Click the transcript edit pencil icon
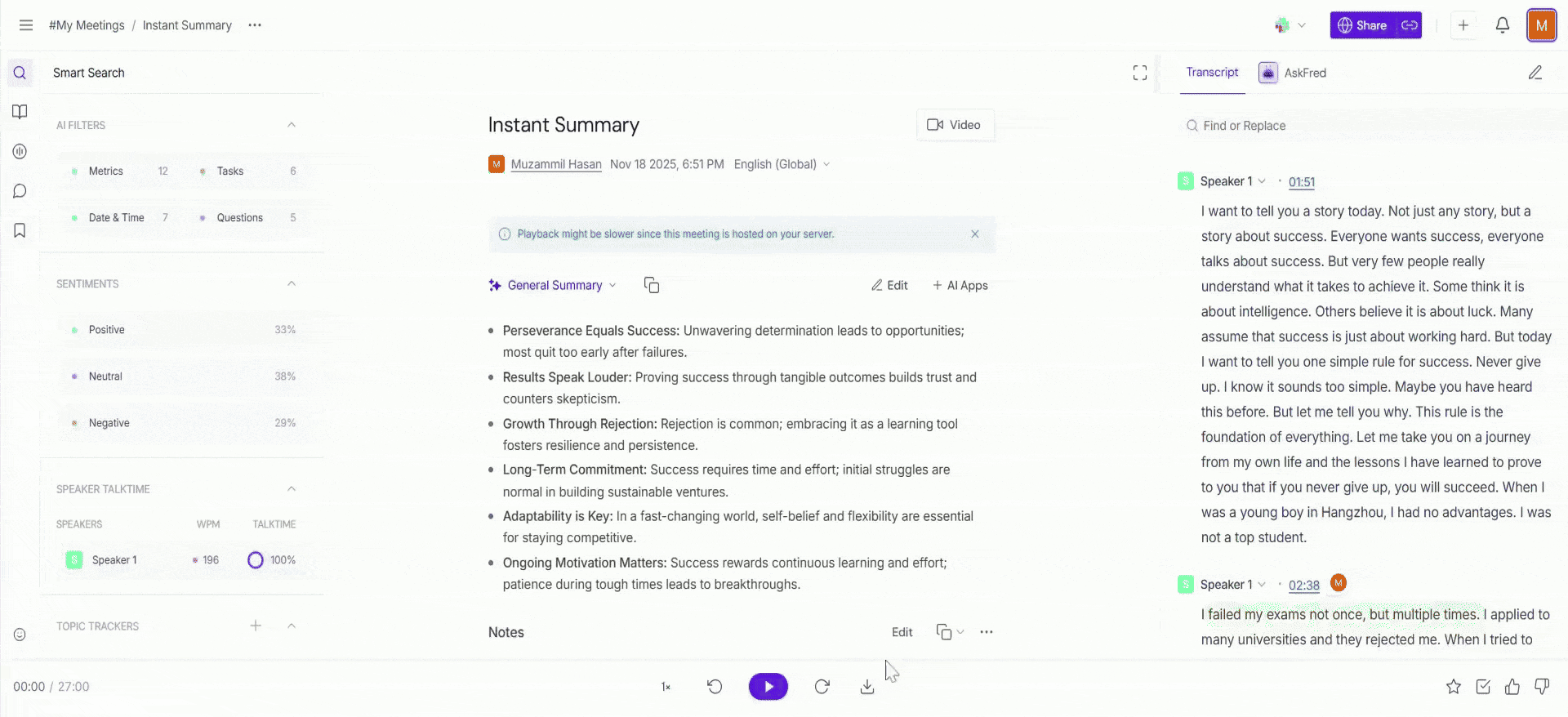Image resolution: width=1568 pixels, height=717 pixels. point(1535,73)
